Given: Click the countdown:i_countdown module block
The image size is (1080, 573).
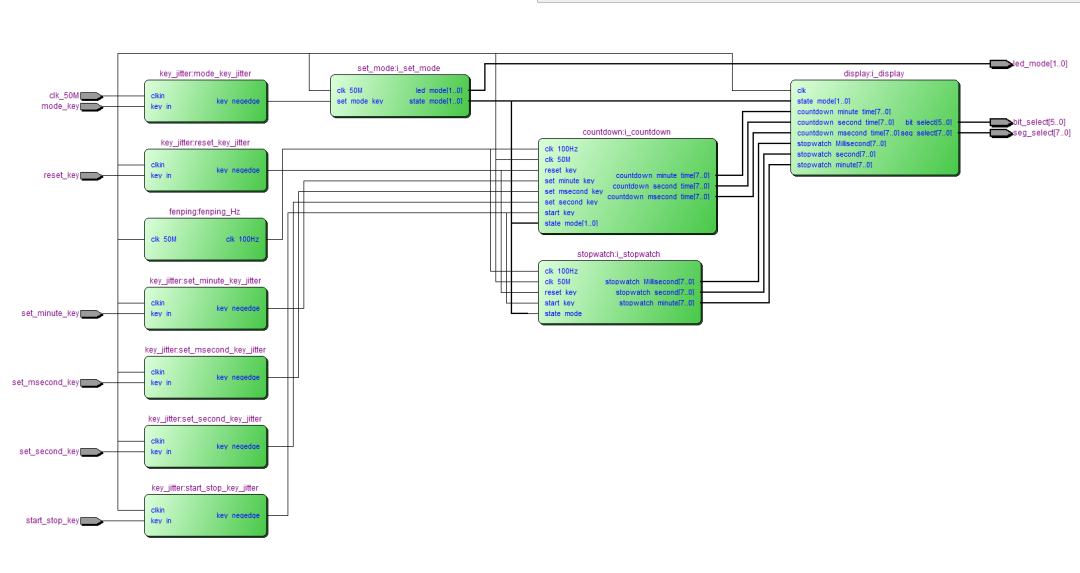Looking at the screenshot, I should point(627,186).
